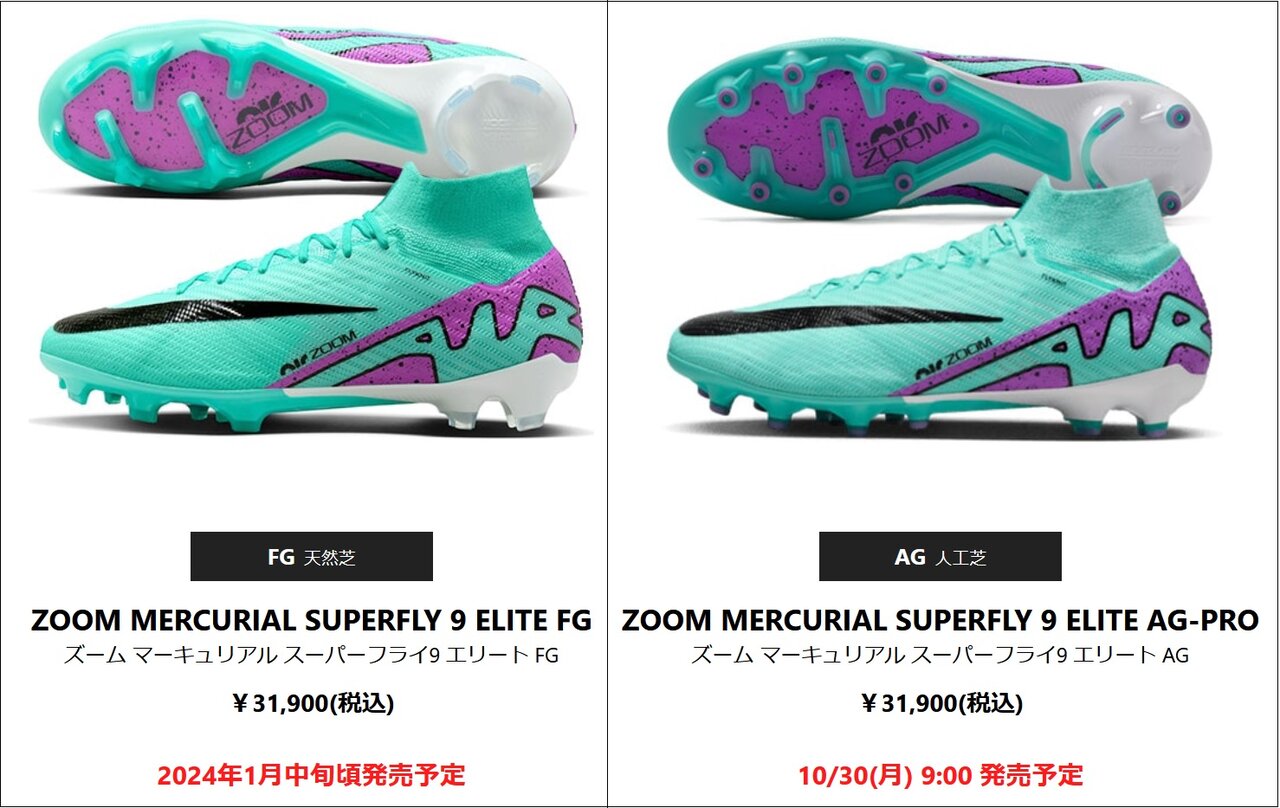
Task: Click the FG price ¥31,900(税込)
Action: point(312,703)
